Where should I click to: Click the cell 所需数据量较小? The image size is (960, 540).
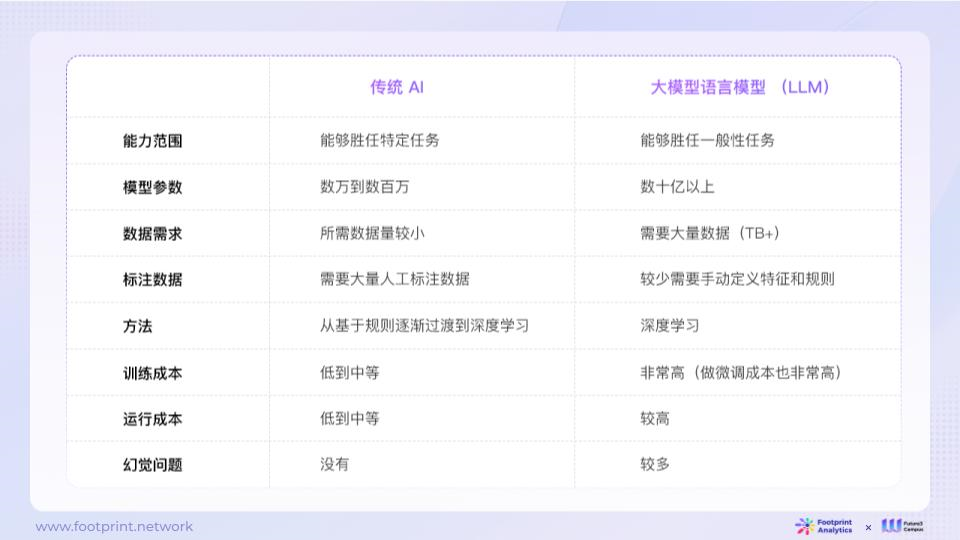point(372,233)
